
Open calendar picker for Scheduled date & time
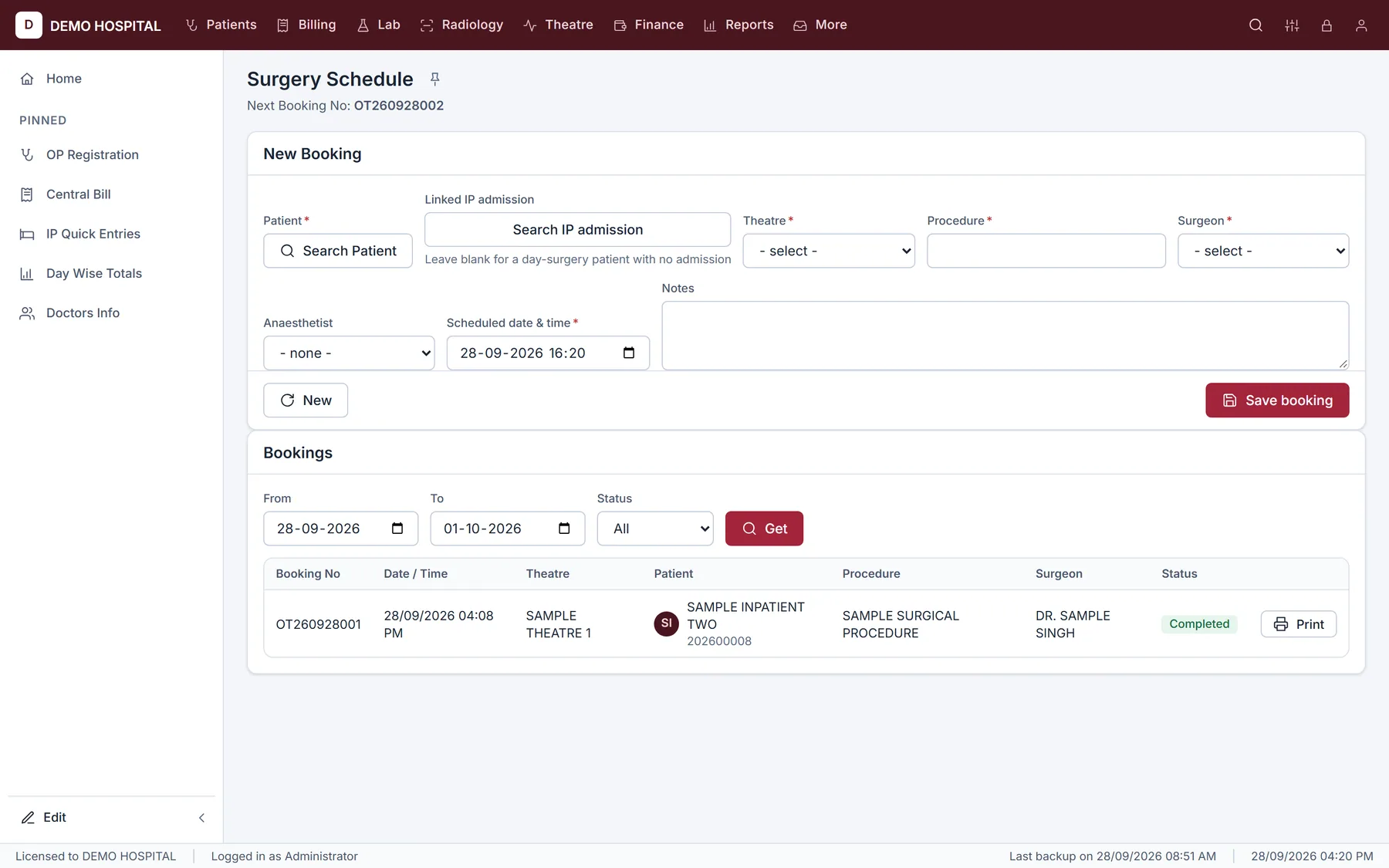tap(629, 353)
